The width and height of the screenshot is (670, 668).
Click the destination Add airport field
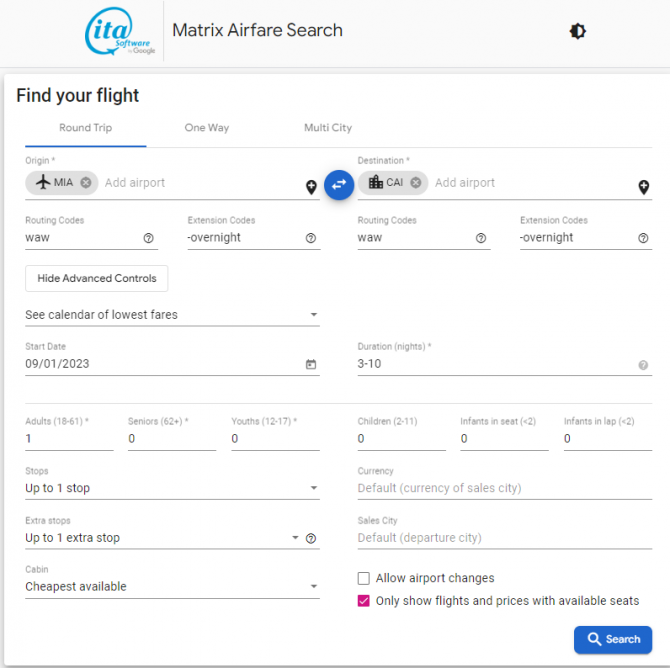pyautogui.click(x=533, y=183)
